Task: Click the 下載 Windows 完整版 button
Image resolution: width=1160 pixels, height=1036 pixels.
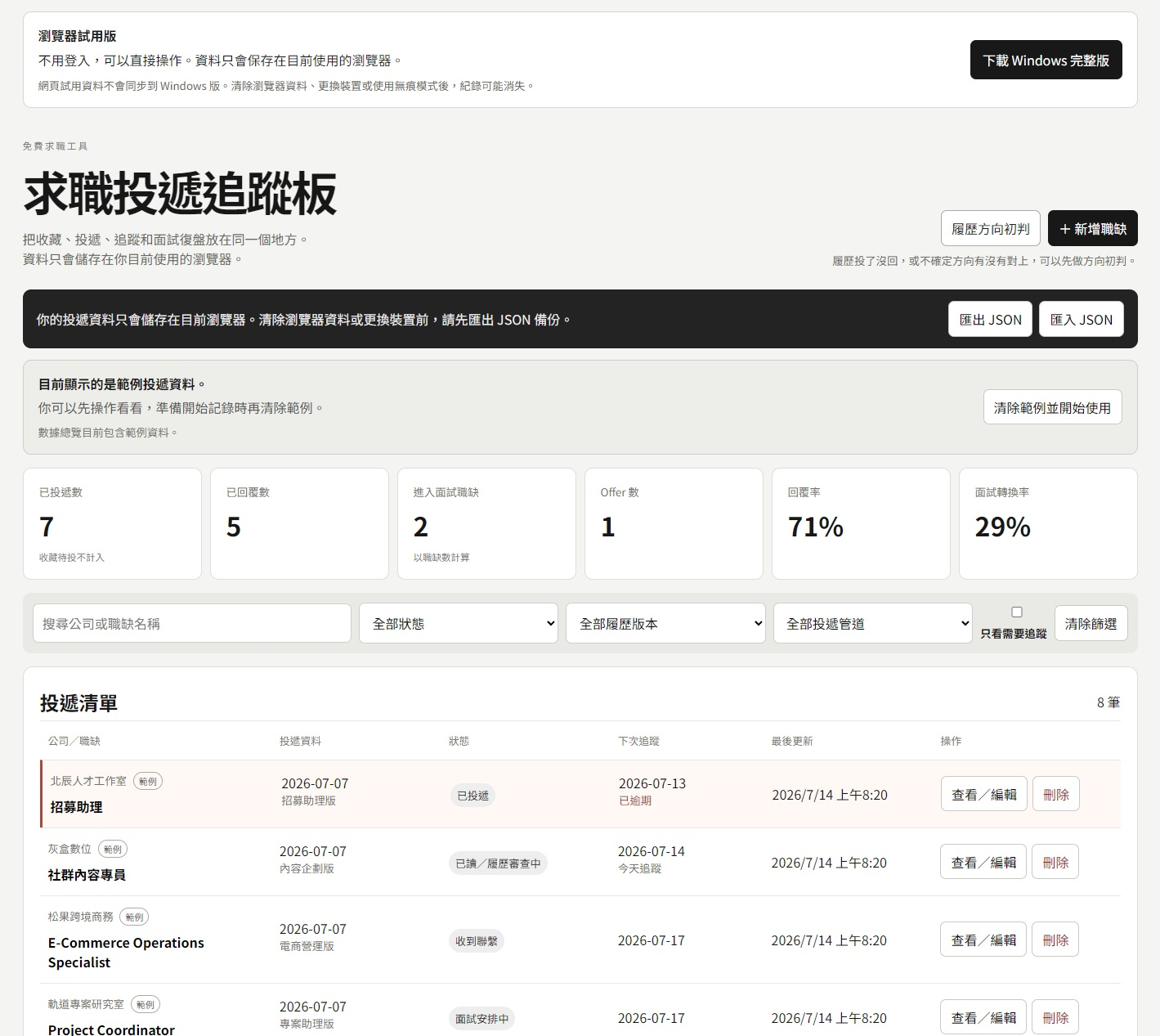Action: tap(1046, 60)
